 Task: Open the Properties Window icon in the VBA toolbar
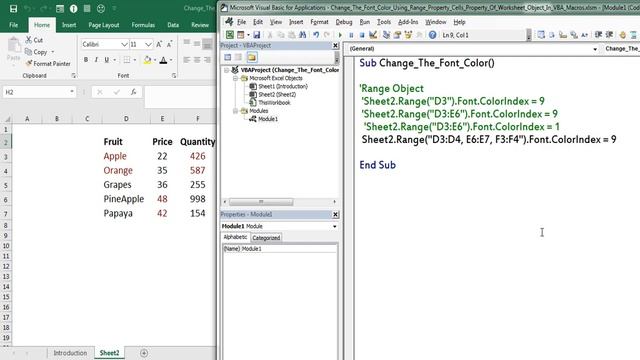[x=397, y=35]
